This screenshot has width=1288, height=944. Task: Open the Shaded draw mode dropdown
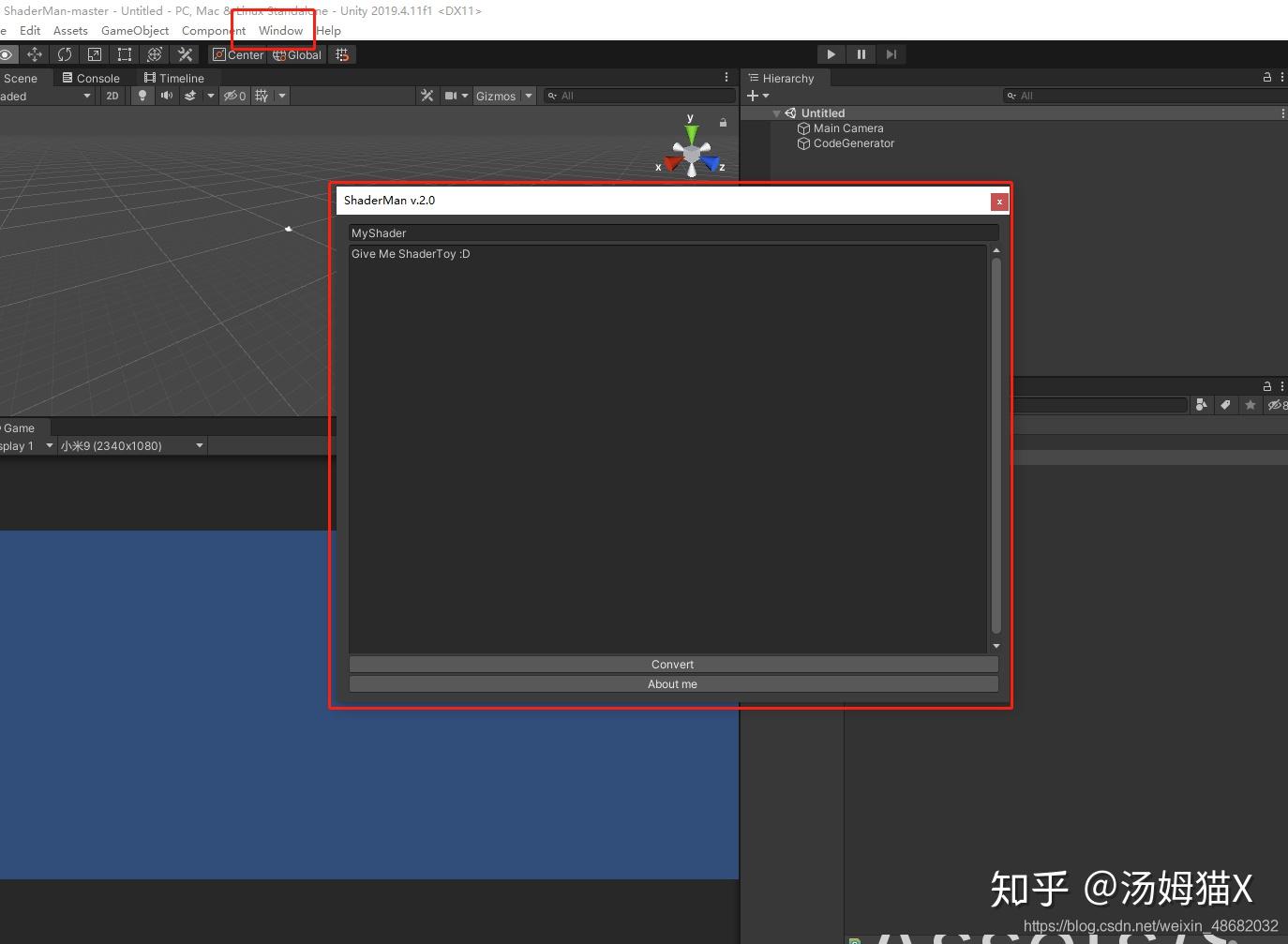click(47, 96)
